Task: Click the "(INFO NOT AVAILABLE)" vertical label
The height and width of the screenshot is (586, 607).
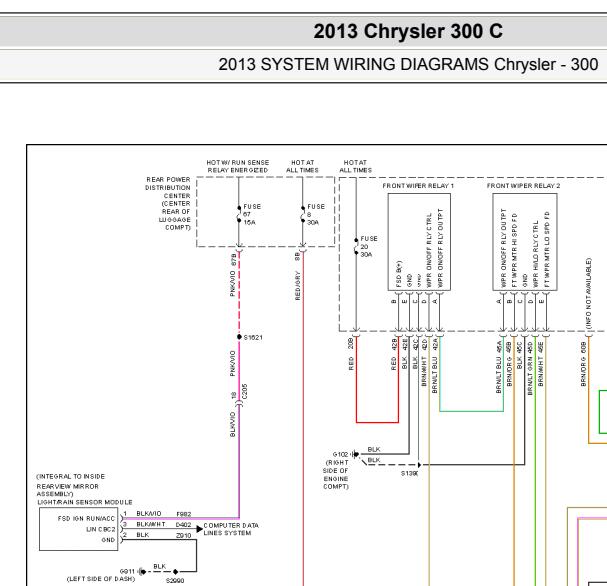Action: click(x=588, y=293)
